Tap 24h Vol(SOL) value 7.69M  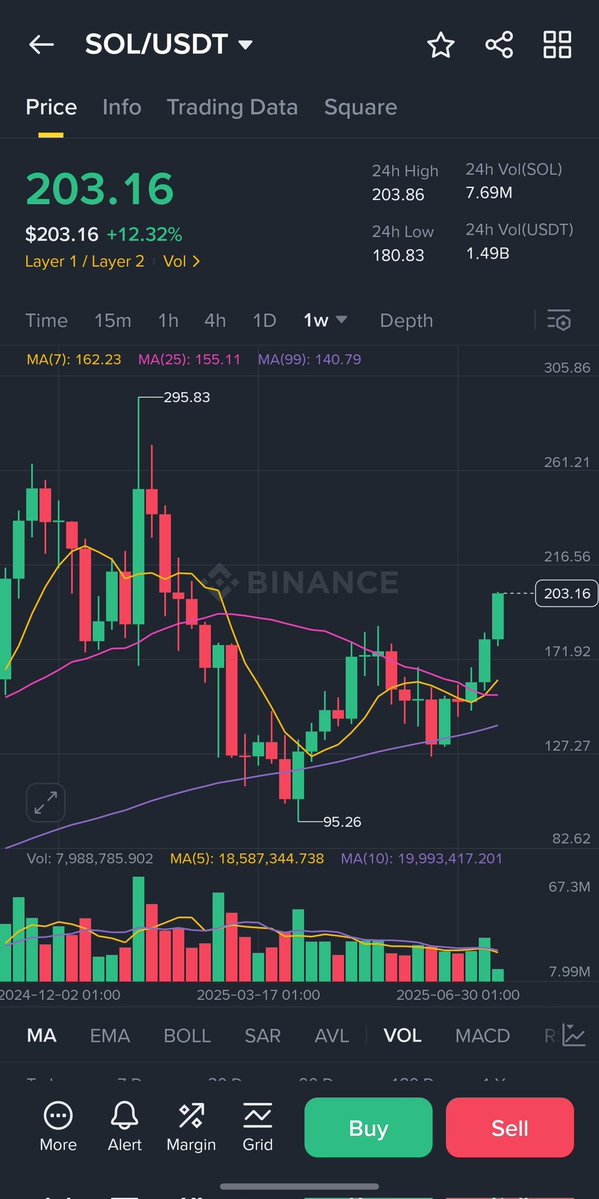pos(489,193)
